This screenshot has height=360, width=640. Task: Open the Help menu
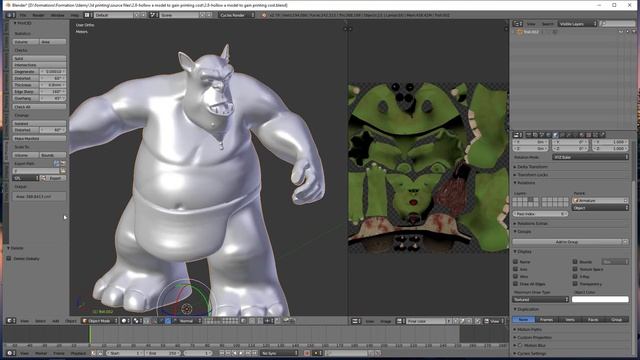point(75,15)
